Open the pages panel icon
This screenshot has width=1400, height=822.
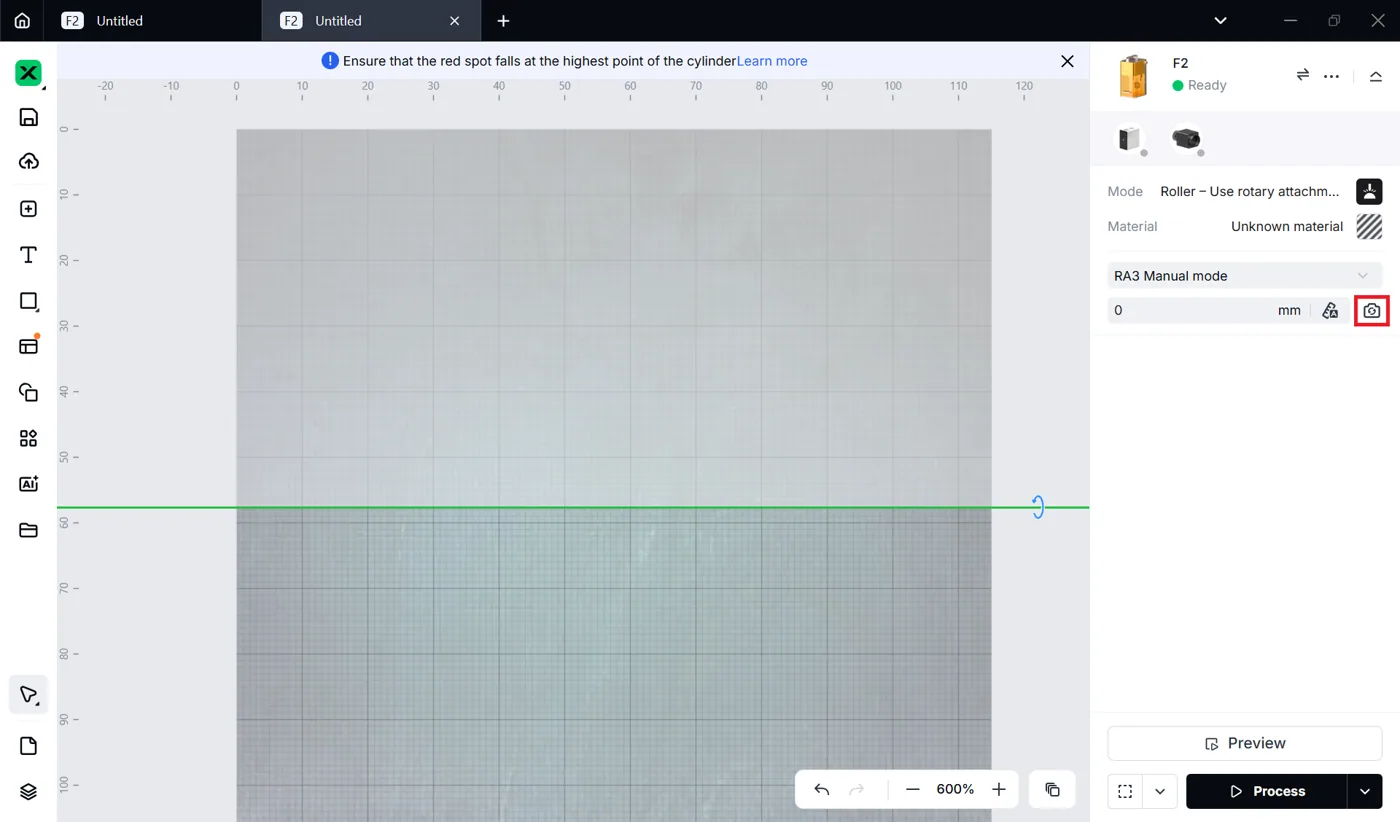[x=29, y=746]
